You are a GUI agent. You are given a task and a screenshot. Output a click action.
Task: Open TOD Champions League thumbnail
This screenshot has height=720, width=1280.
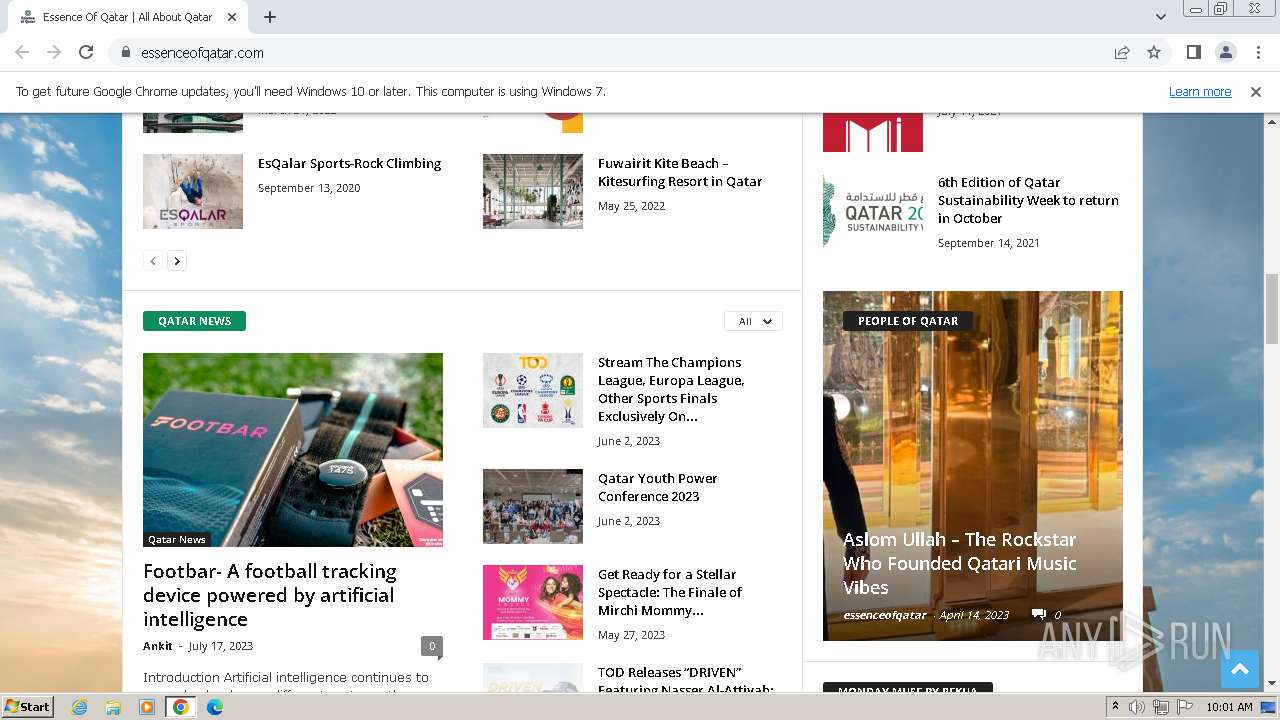point(533,390)
